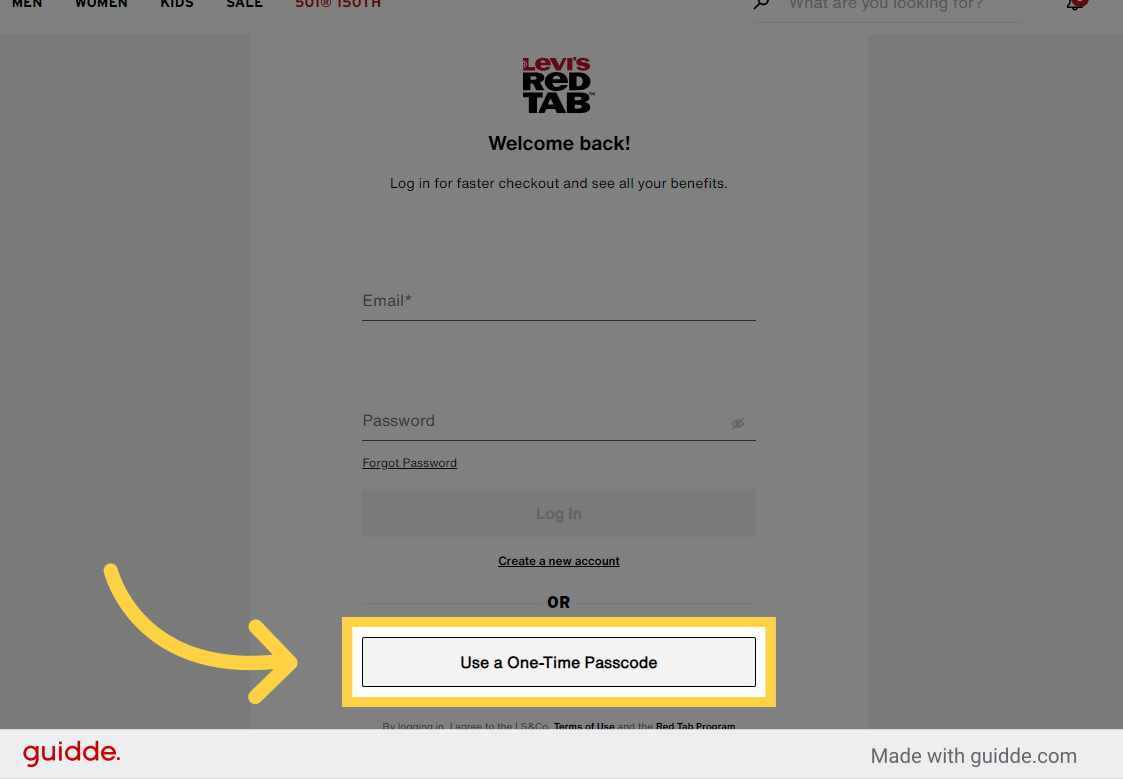
Task: Click into the Email field
Action: tap(559, 301)
